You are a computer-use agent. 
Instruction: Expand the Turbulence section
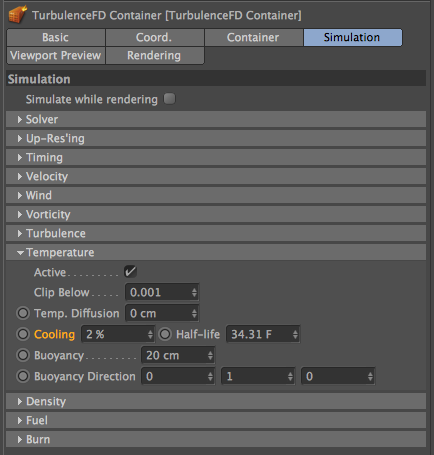click(x=216, y=233)
